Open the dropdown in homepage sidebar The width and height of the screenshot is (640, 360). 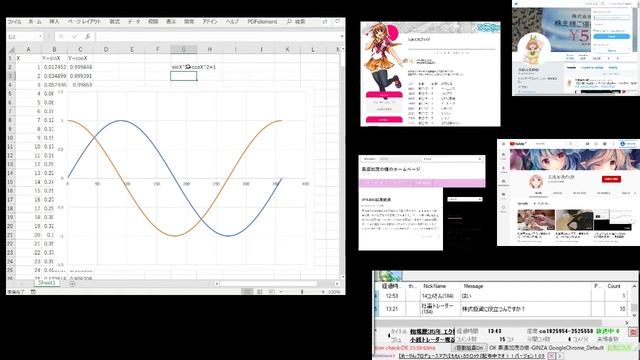pyautogui.click(x=465, y=199)
